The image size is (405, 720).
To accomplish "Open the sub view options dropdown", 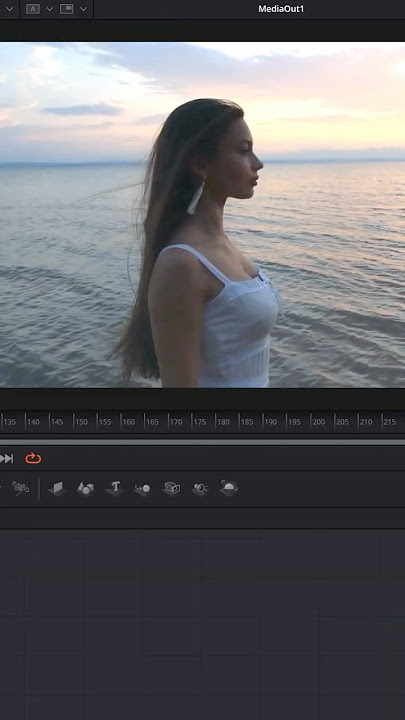I will coord(84,9).
